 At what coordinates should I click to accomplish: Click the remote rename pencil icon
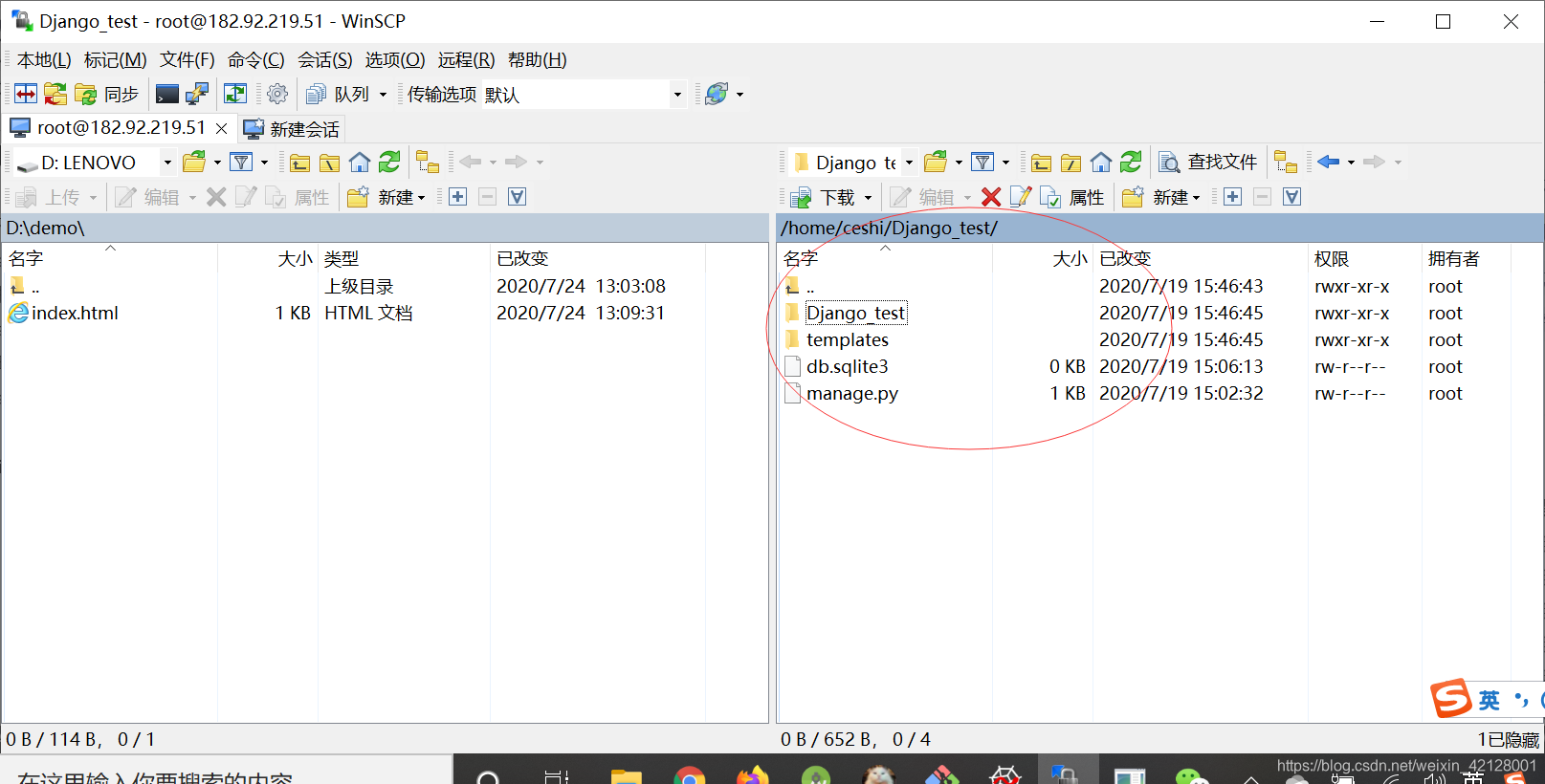[1021, 197]
